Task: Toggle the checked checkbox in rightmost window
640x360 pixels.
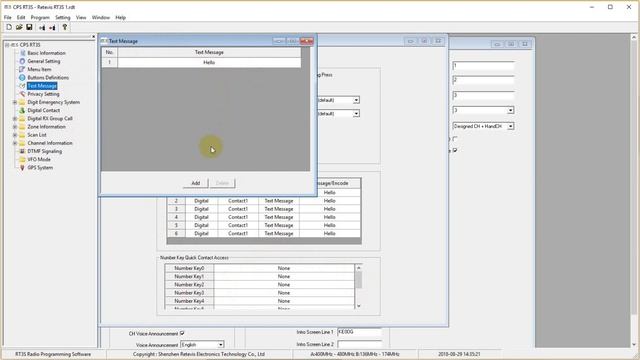Action: click(455, 150)
